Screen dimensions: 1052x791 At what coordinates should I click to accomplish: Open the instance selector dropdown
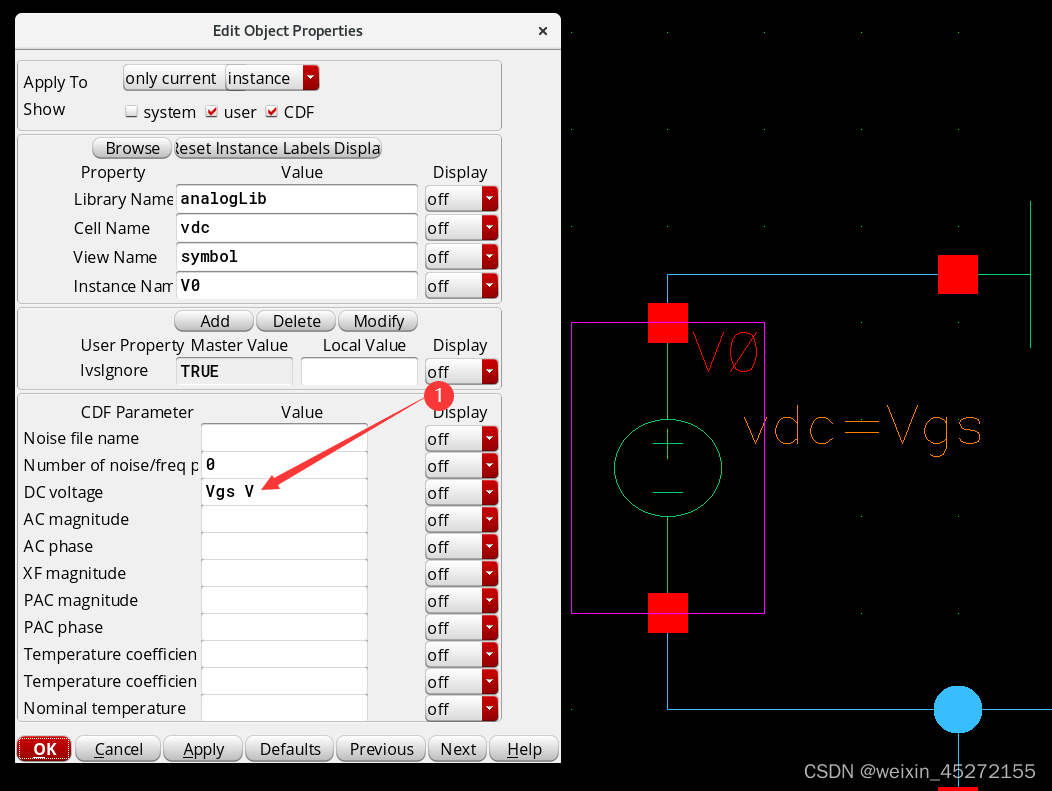point(312,78)
